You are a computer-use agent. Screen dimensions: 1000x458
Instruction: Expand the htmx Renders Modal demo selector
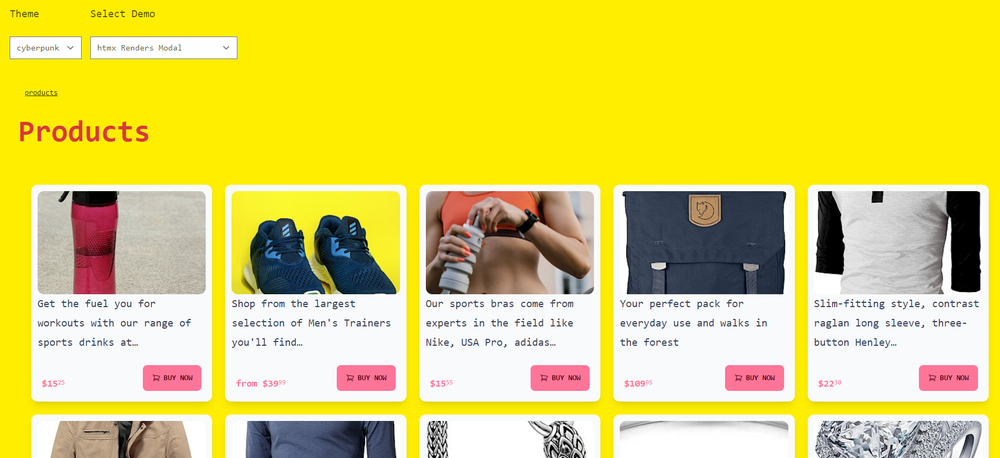point(164,48)
